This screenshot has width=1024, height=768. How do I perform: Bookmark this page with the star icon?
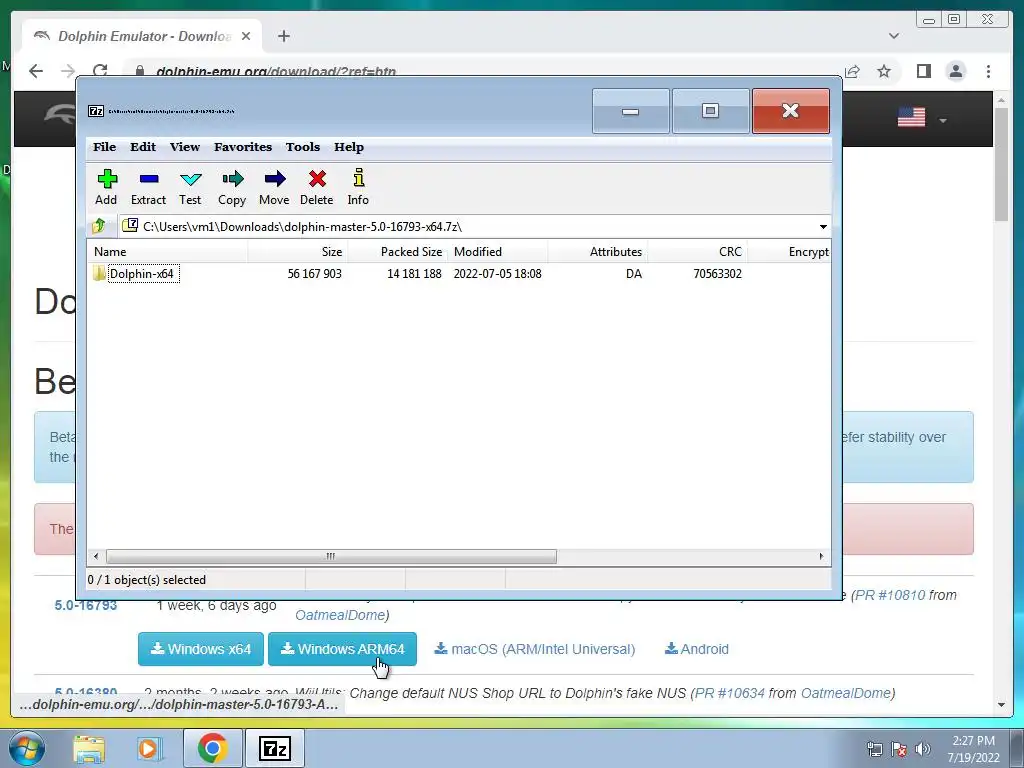click(884, 71)
